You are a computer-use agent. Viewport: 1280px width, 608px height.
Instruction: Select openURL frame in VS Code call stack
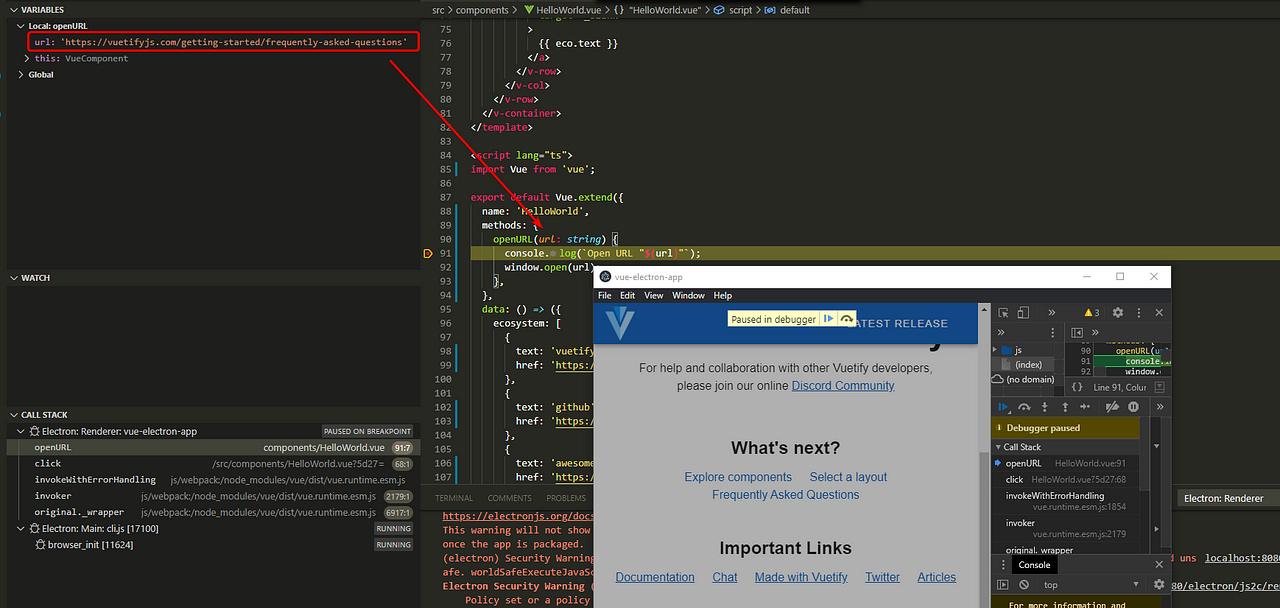point(212,447)
